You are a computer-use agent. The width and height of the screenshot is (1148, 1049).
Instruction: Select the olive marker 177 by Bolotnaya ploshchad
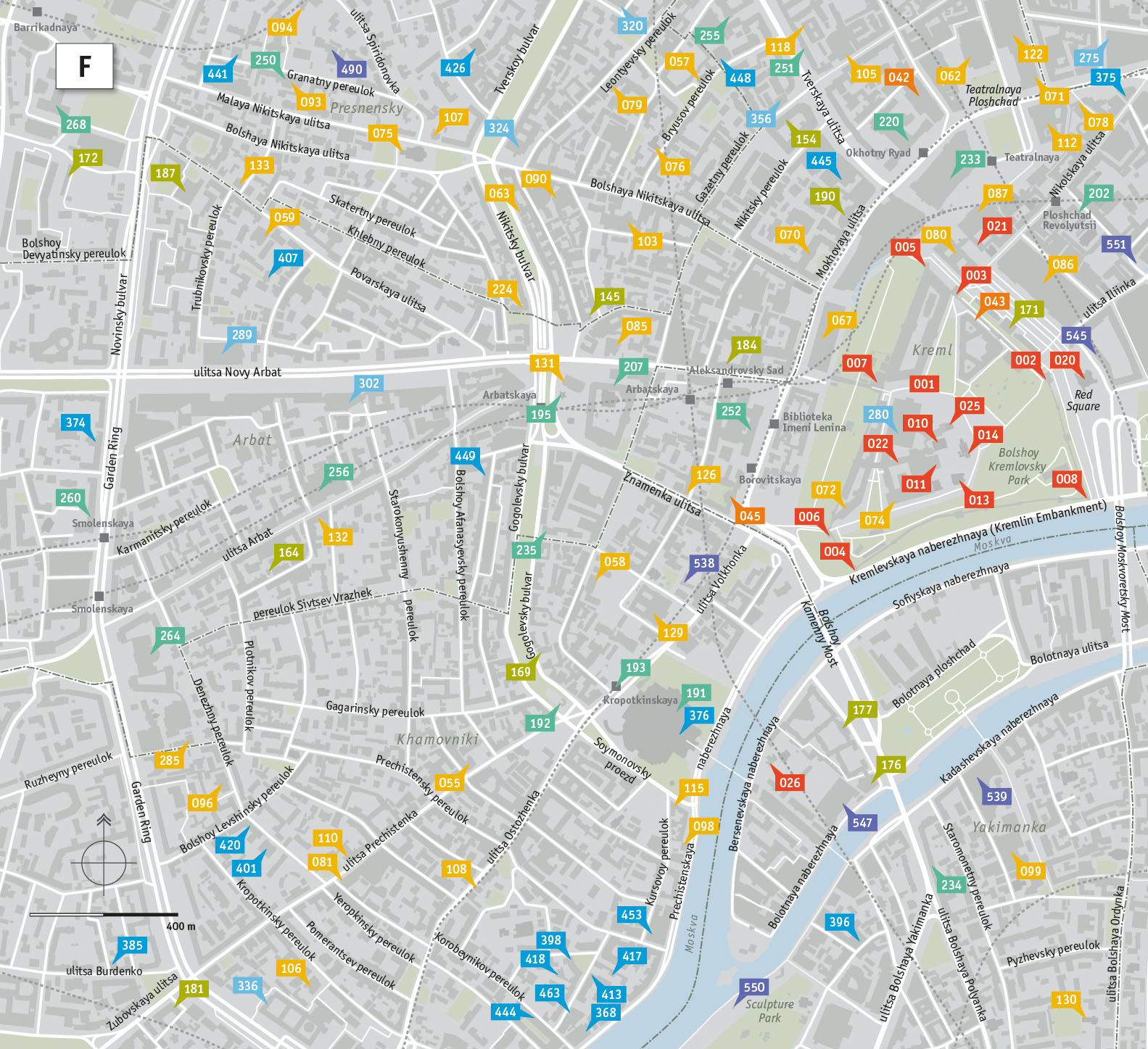(862, 710)
